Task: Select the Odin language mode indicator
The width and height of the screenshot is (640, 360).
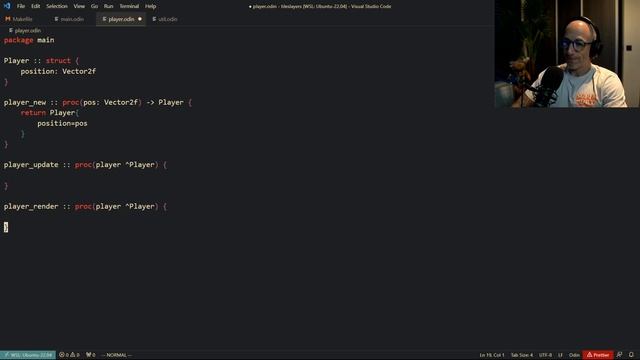Action: 574,355
